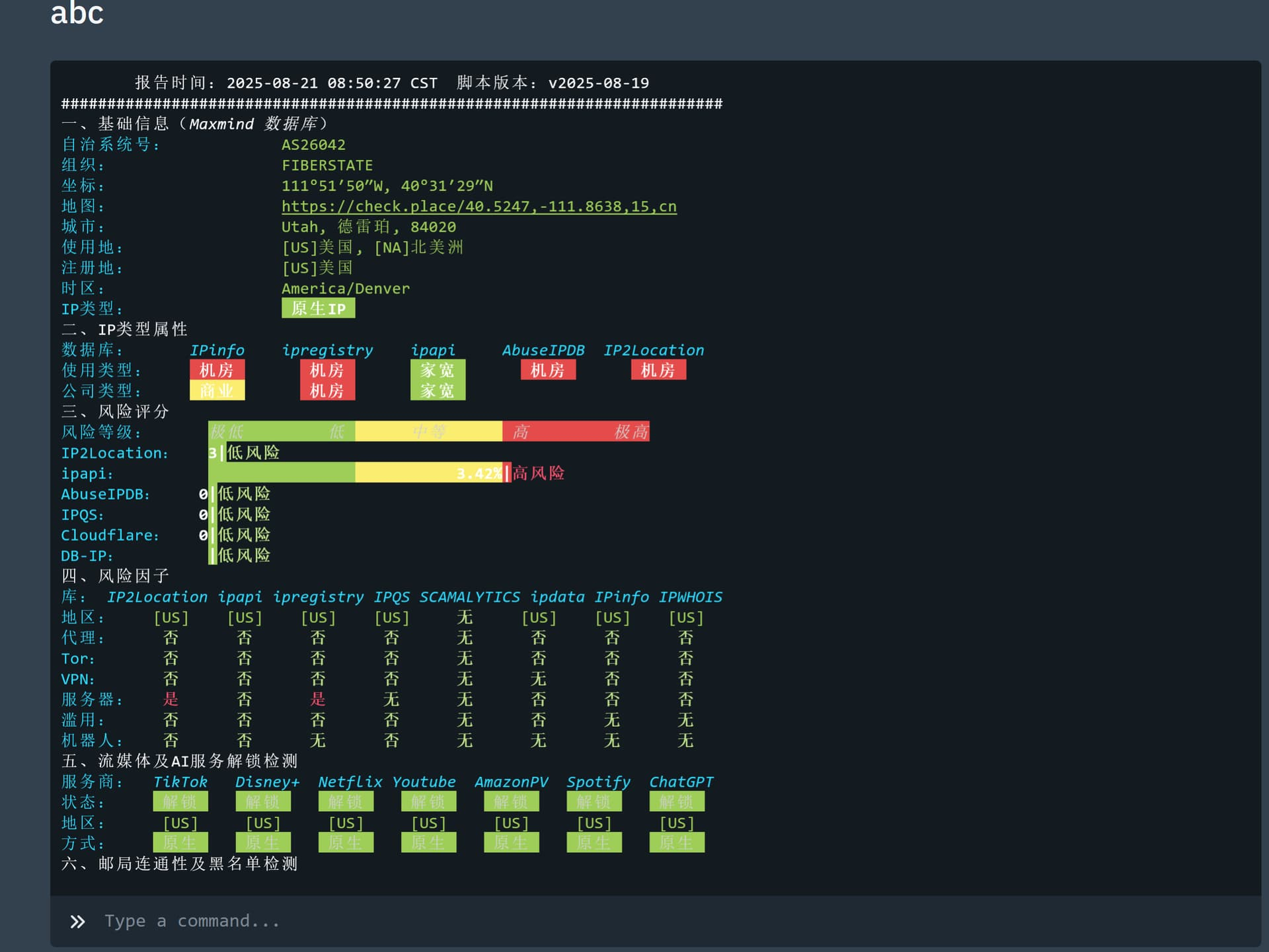1269x952 pixels.
Task: Click the America/Denver timezone value
Action: pos(345,289)
